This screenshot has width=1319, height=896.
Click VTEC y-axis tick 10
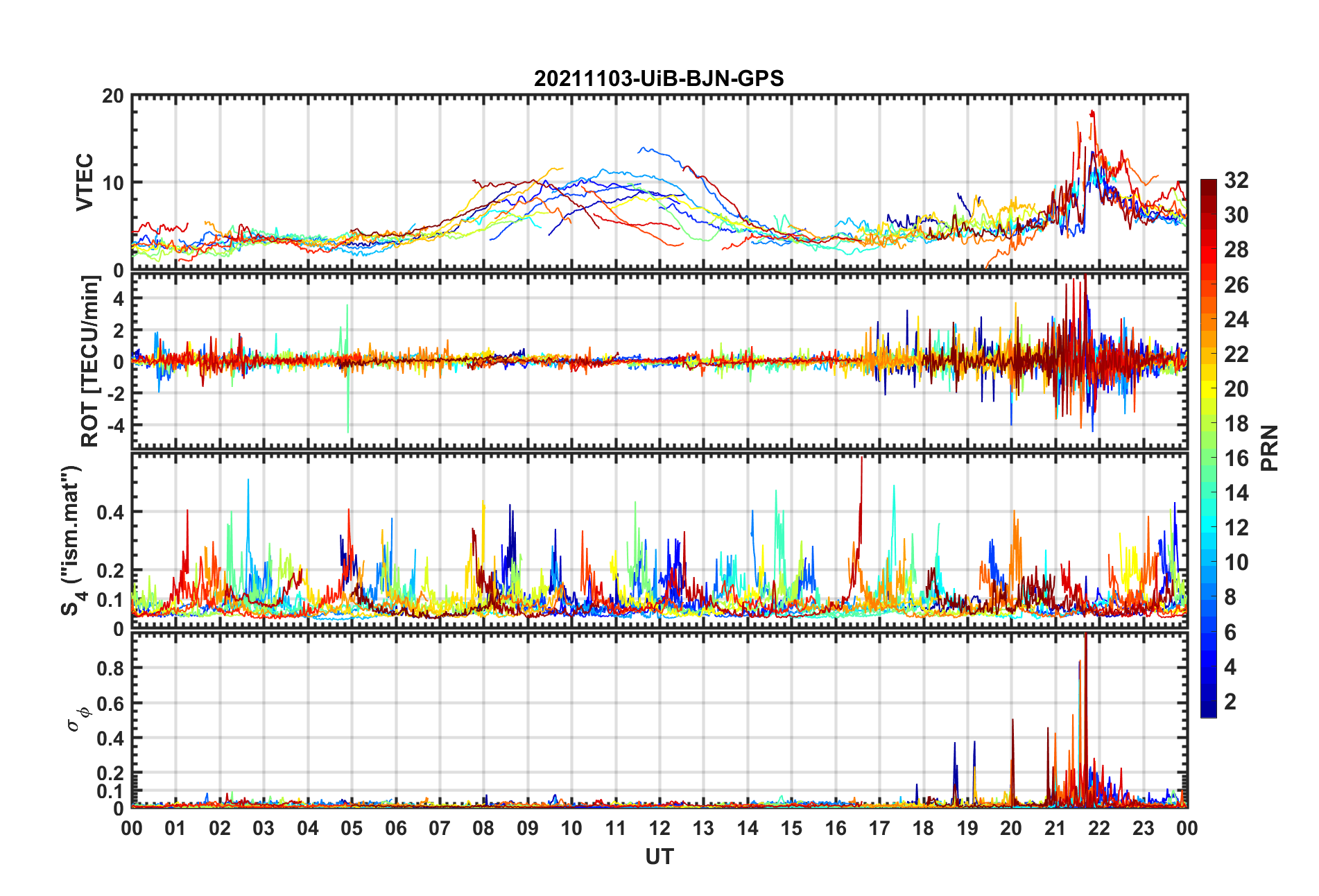[x=112, y=183]
